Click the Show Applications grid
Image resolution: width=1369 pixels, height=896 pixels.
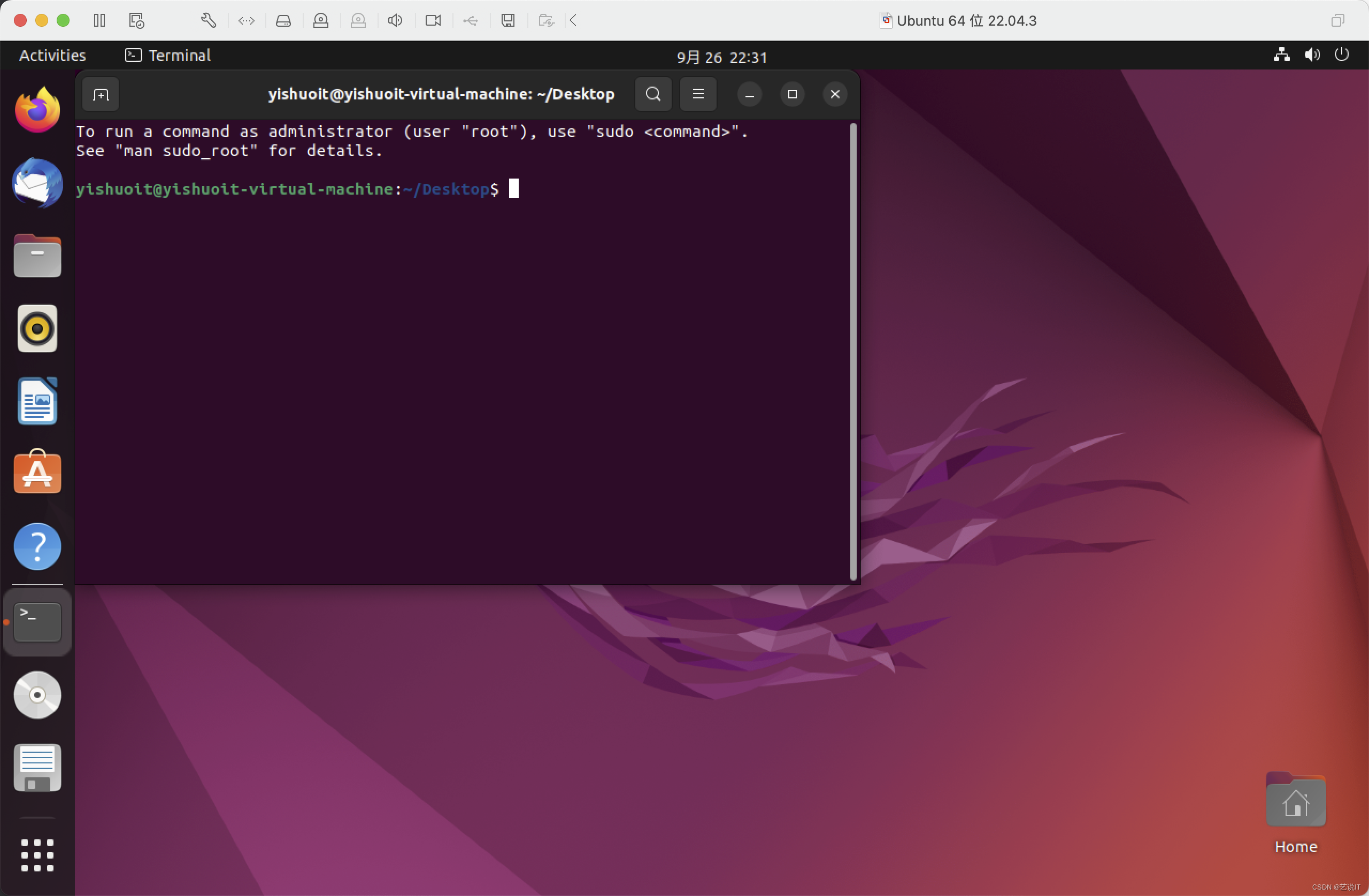tap(37, 855)
